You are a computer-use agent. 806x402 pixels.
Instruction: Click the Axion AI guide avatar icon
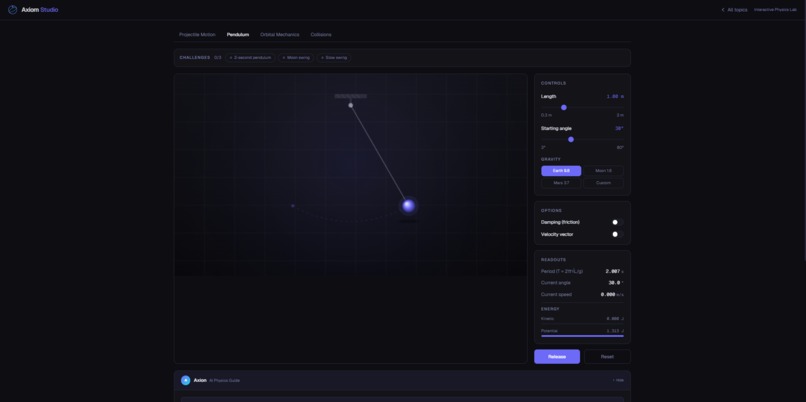pyautogui.click(x=186, y=380)
